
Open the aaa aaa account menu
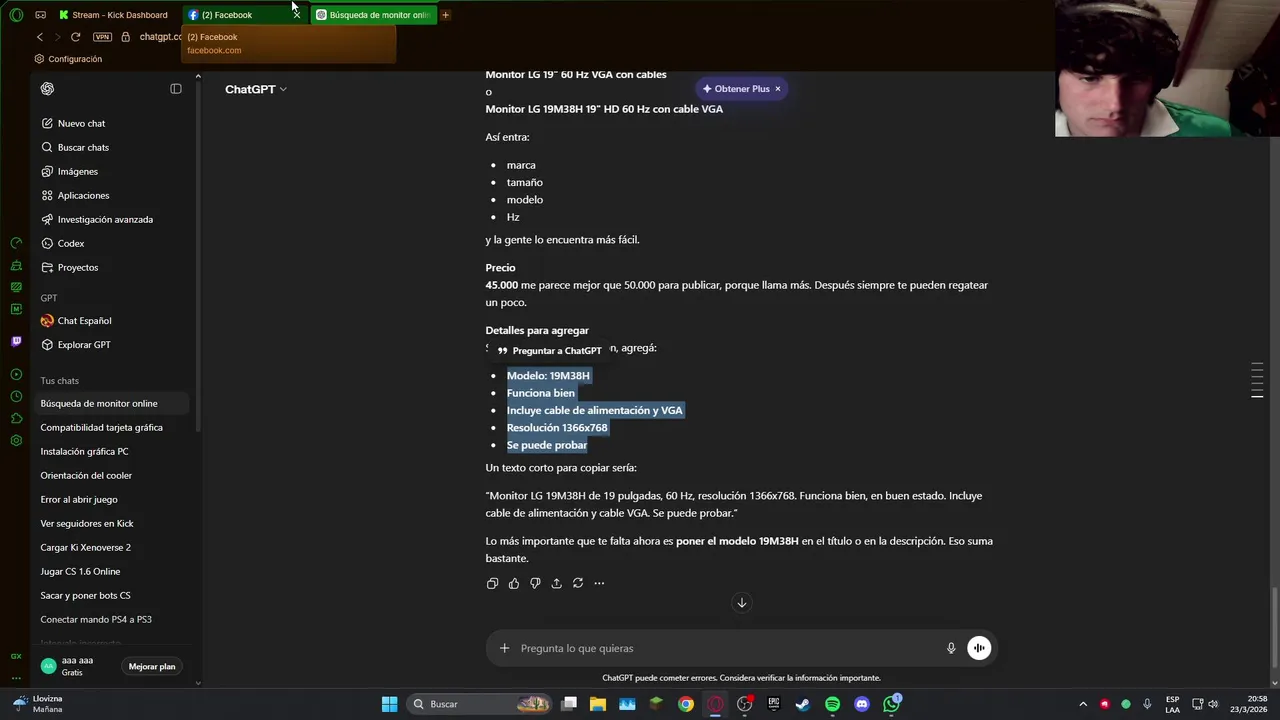click(x=77, y=666)
